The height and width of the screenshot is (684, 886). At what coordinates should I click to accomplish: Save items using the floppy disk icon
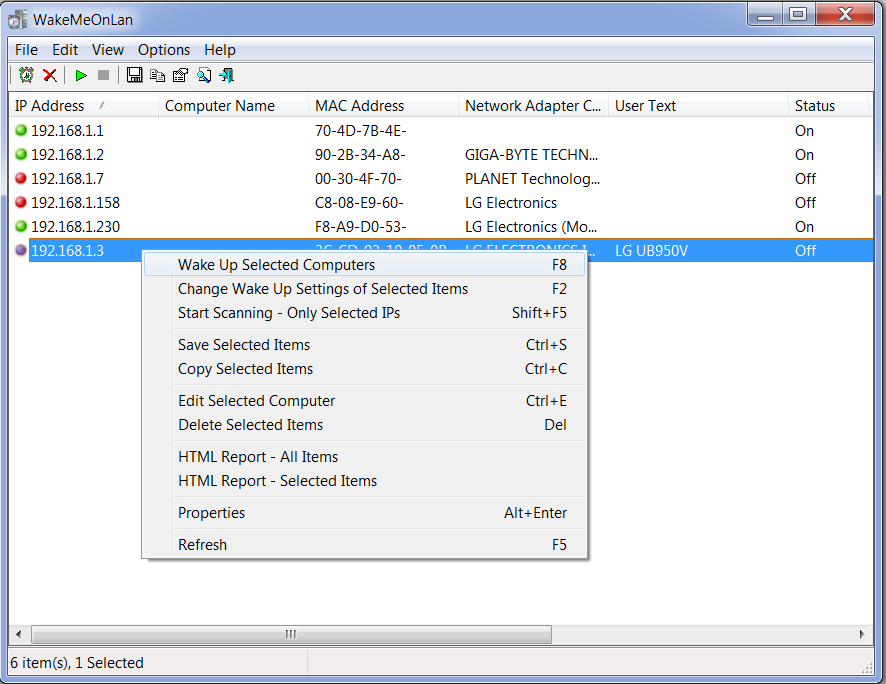pos(135,75)
